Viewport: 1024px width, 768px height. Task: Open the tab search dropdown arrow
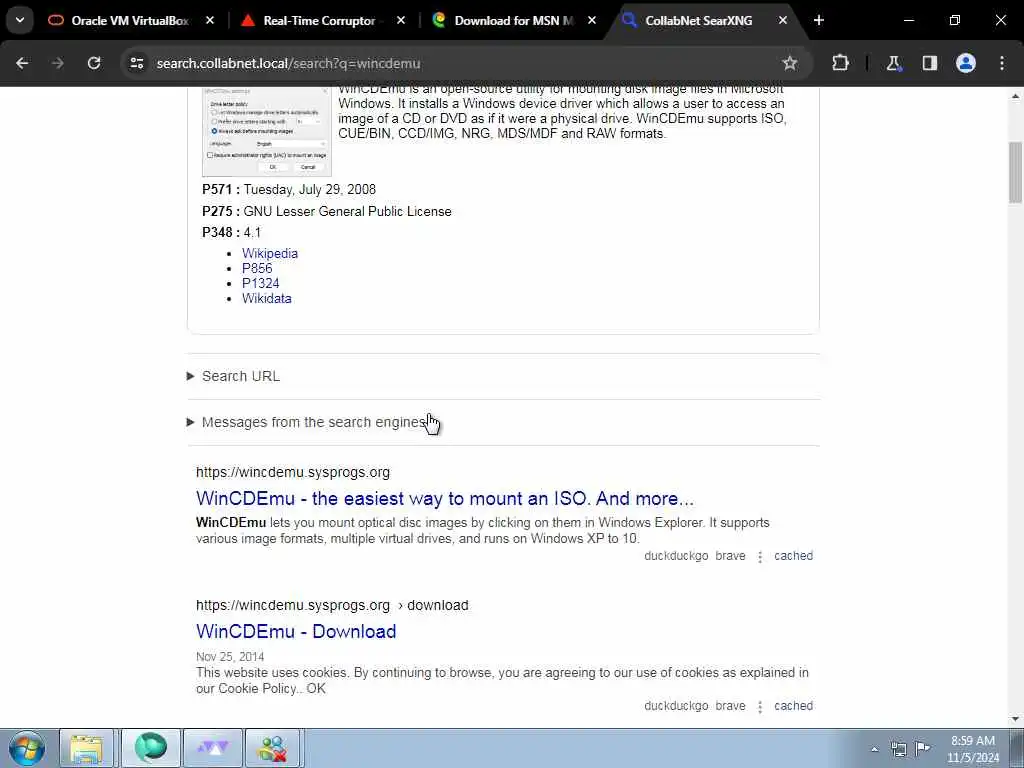coord(20,20)
